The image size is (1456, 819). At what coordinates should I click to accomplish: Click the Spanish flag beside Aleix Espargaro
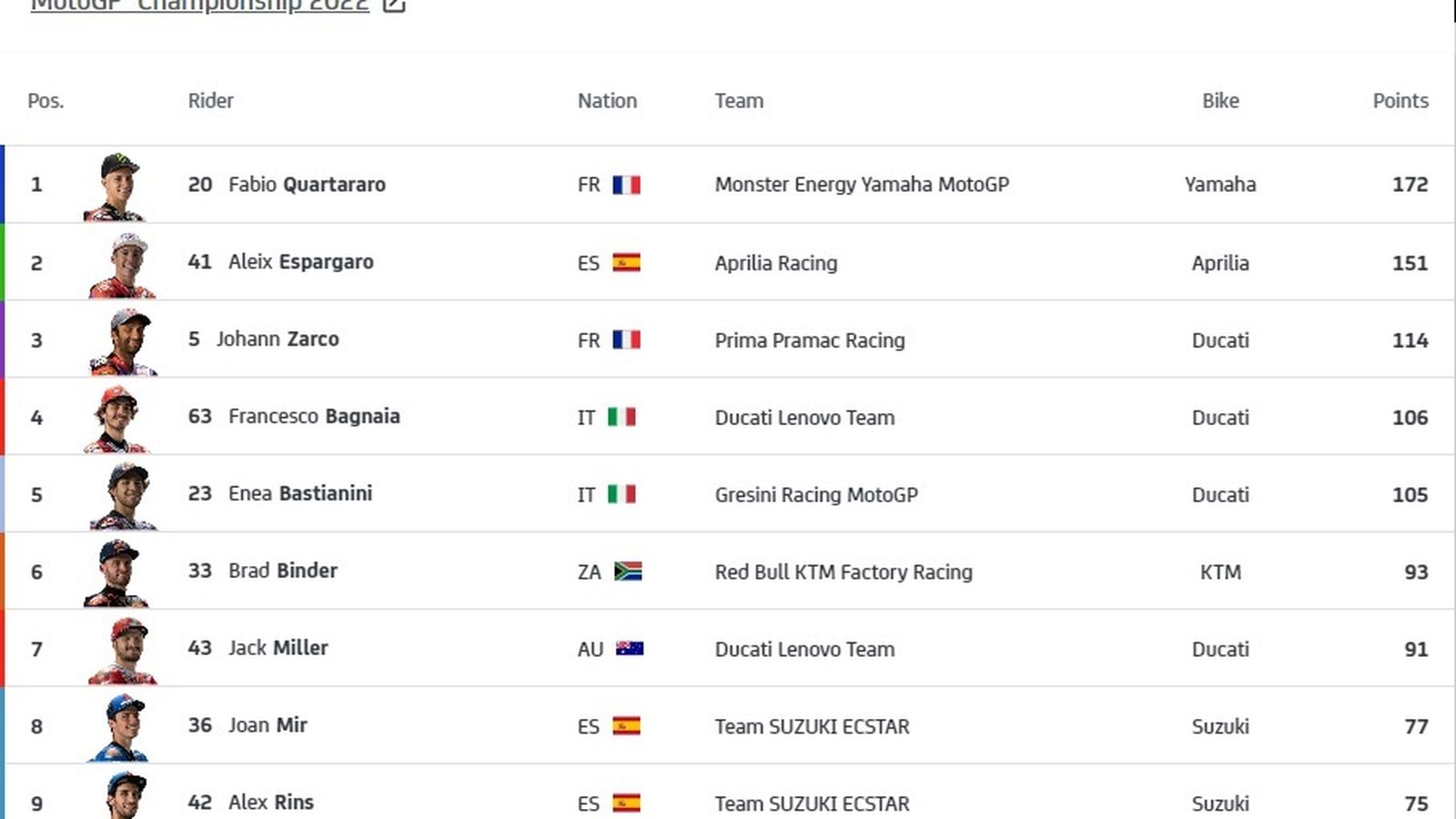(625, 263)
